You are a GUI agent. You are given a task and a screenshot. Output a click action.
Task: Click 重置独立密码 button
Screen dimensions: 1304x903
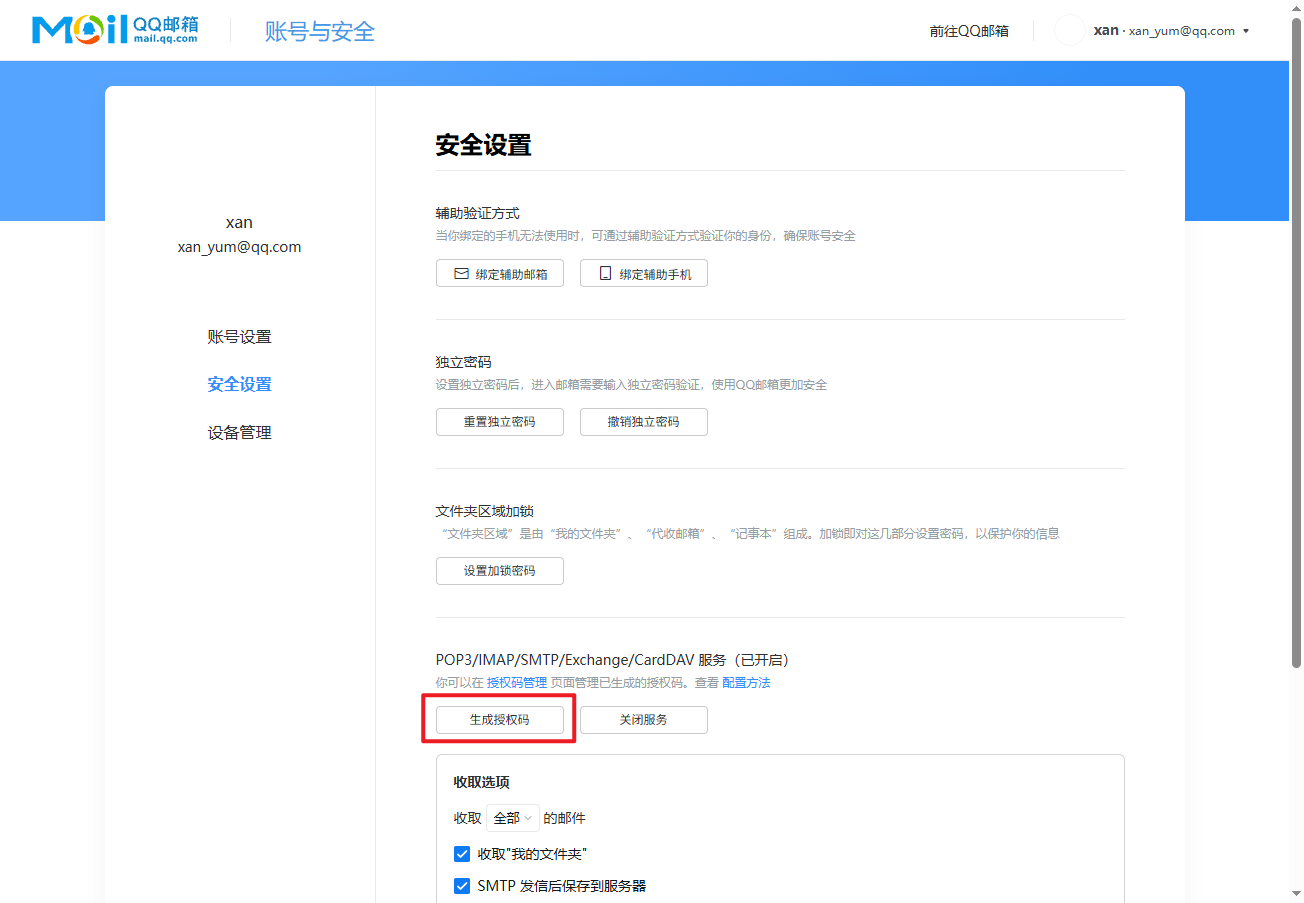pyautogui.click(x=500, y=422)
